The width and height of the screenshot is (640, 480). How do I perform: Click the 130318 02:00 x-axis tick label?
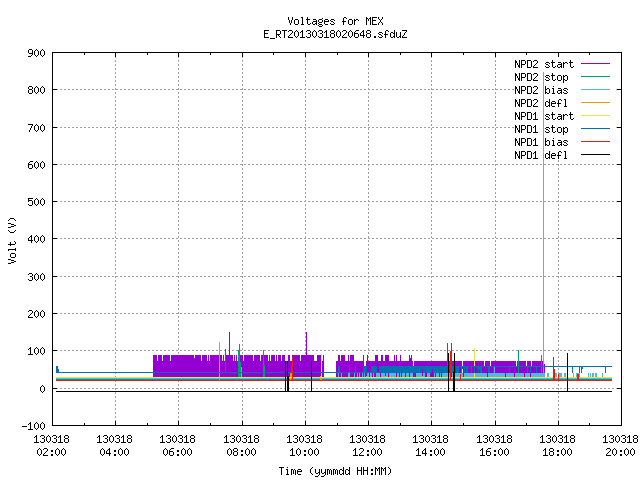coord(51,446)
